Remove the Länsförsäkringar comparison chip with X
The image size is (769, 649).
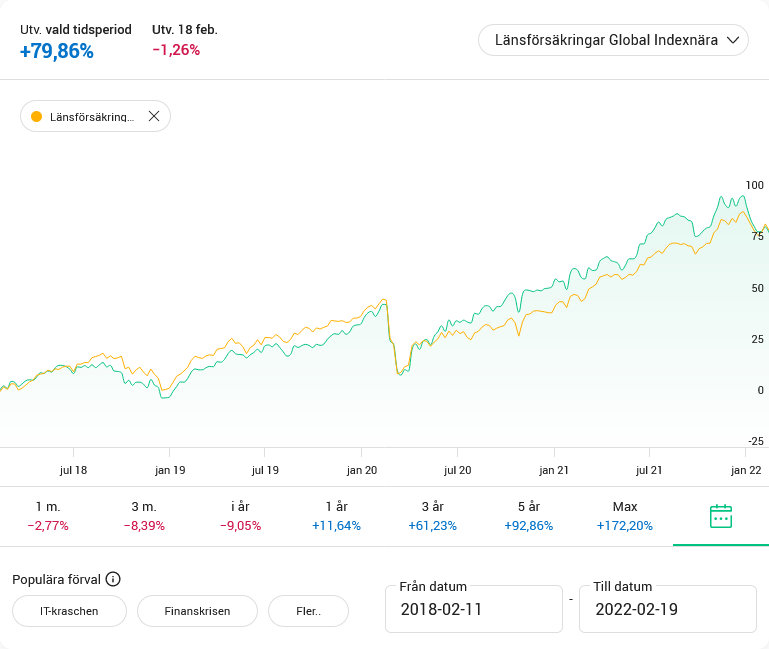click(x=154, y=116)
